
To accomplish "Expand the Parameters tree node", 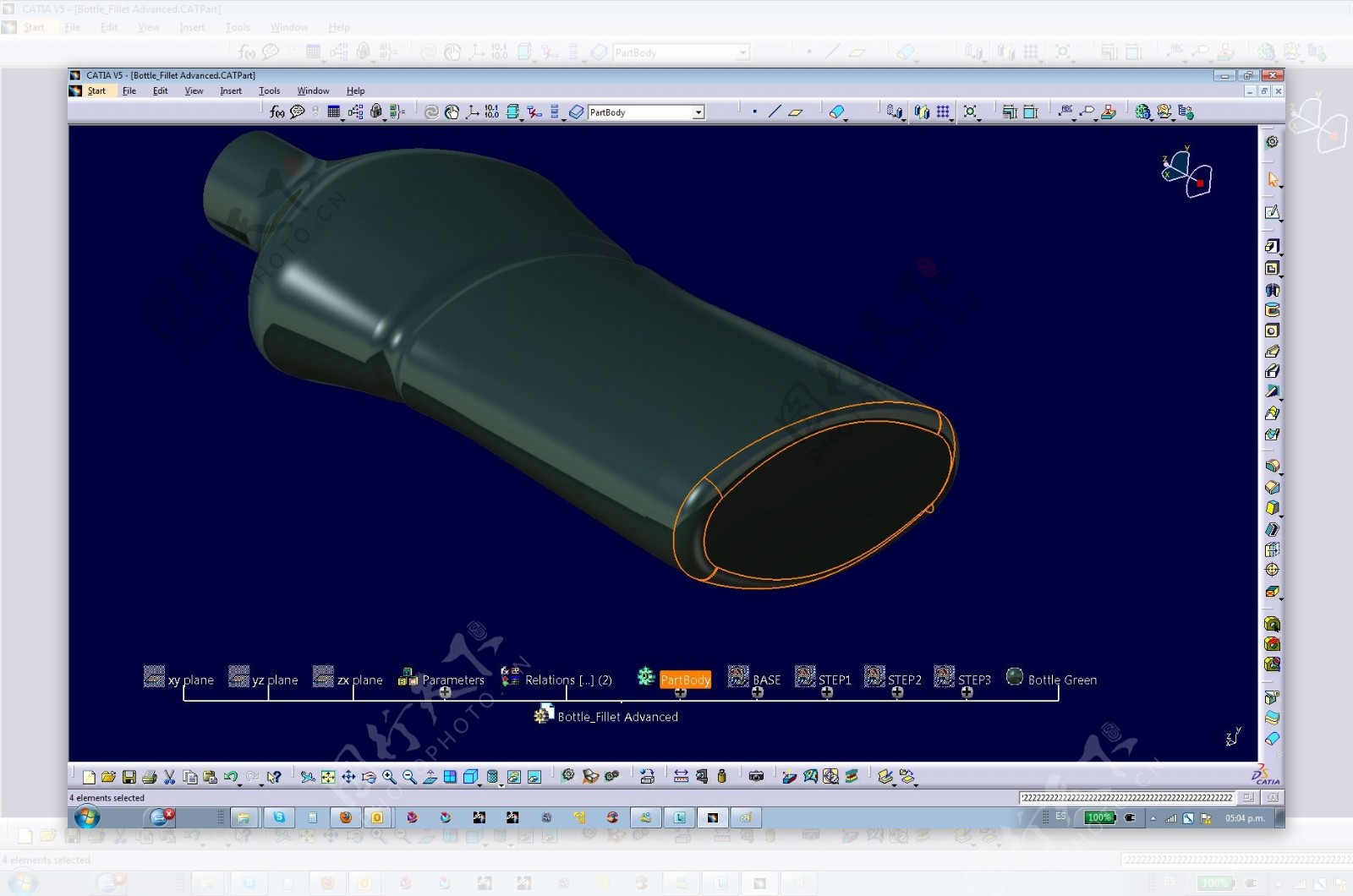I will pos(445,692).
